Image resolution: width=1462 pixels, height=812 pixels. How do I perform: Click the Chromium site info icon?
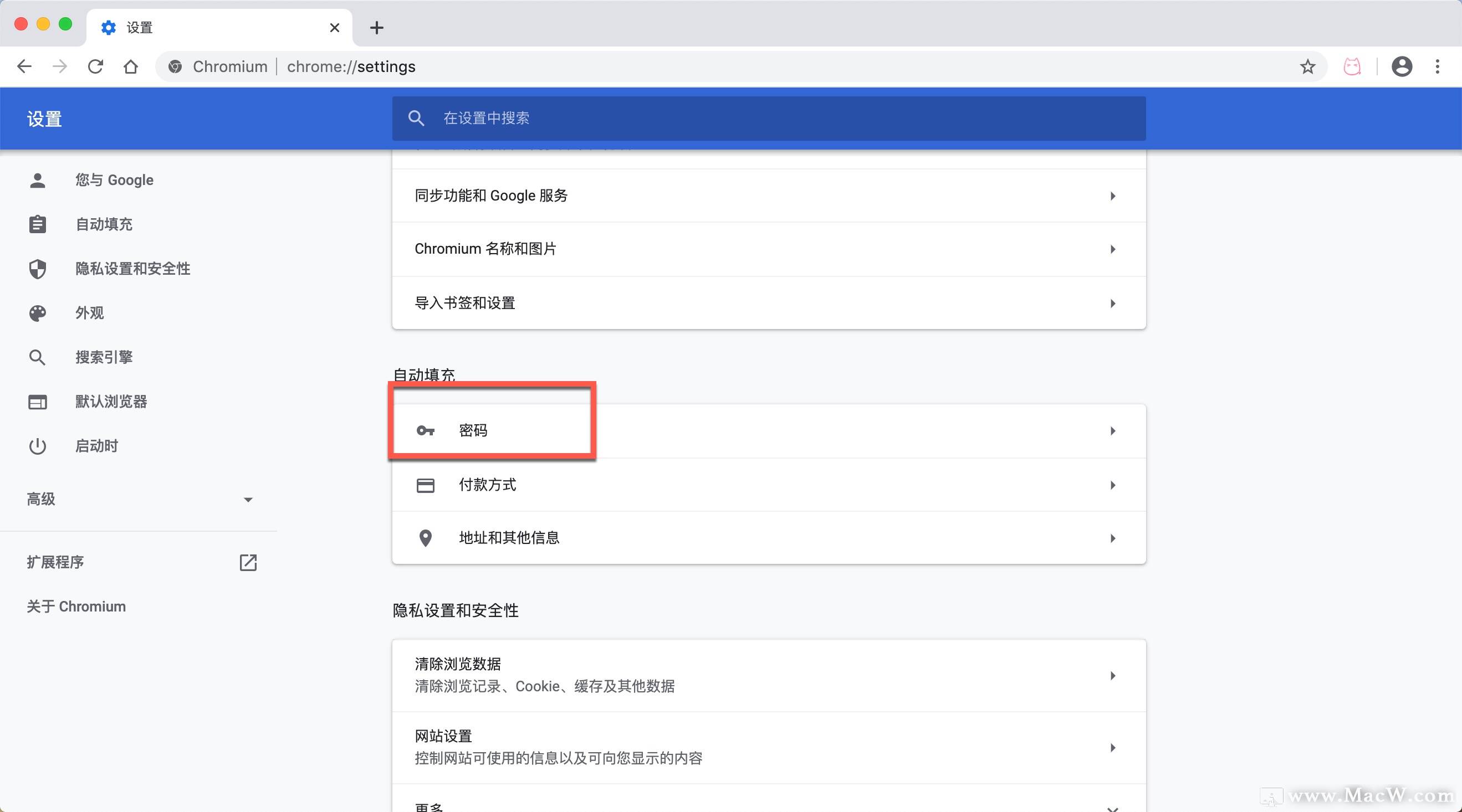[175, 66]
